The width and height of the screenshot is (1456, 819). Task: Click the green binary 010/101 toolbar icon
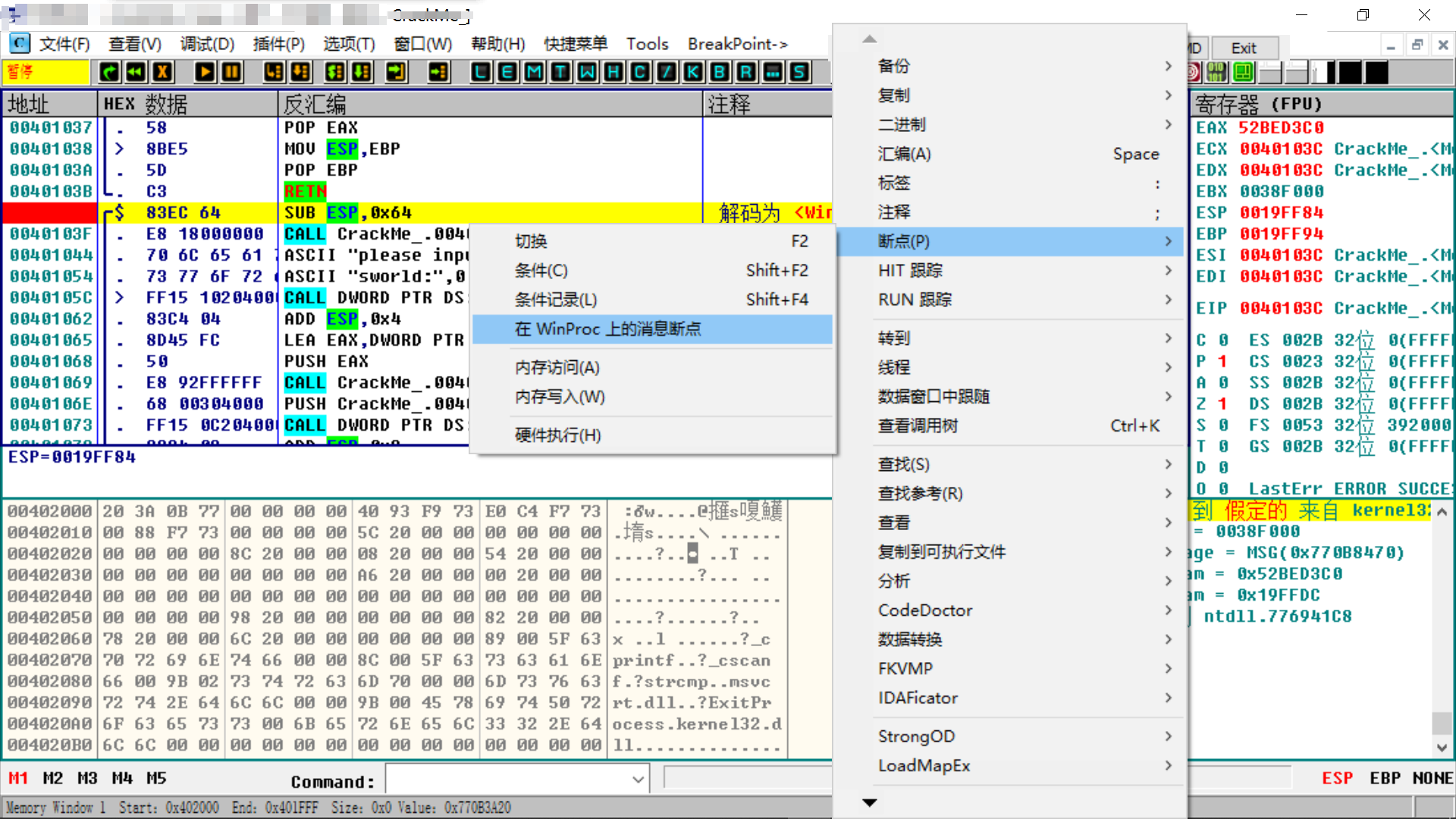(1217, 72)
